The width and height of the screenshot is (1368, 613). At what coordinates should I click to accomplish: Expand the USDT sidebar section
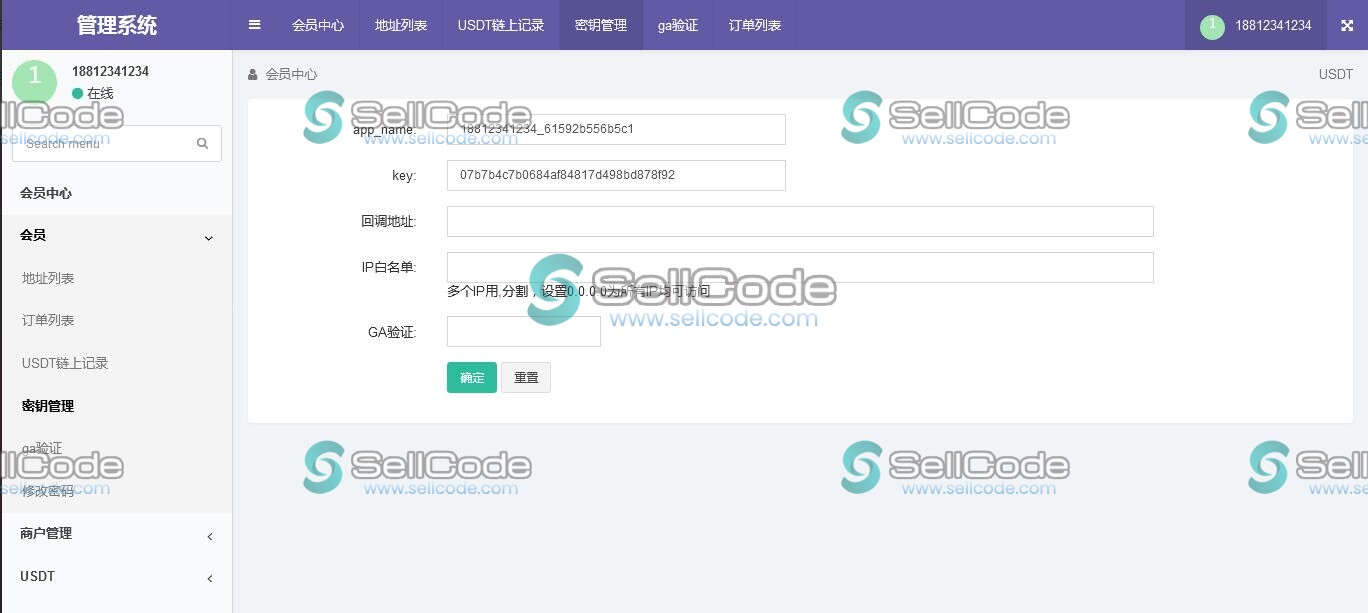(116, 577)
